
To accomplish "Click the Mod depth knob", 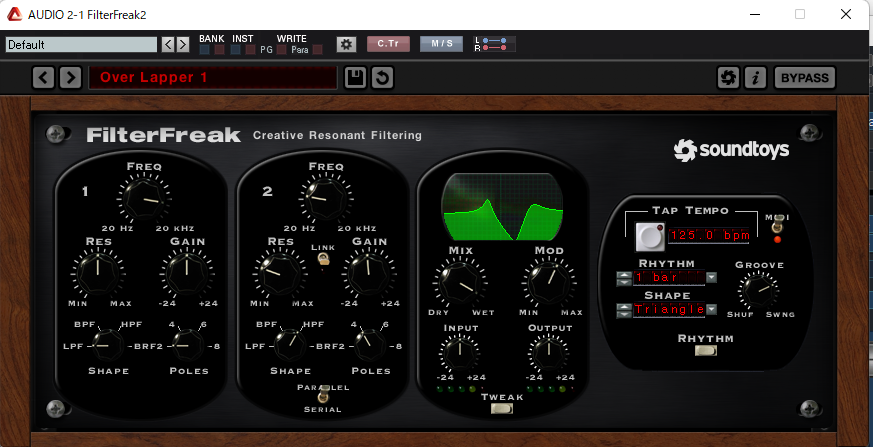I will [549, 283].
